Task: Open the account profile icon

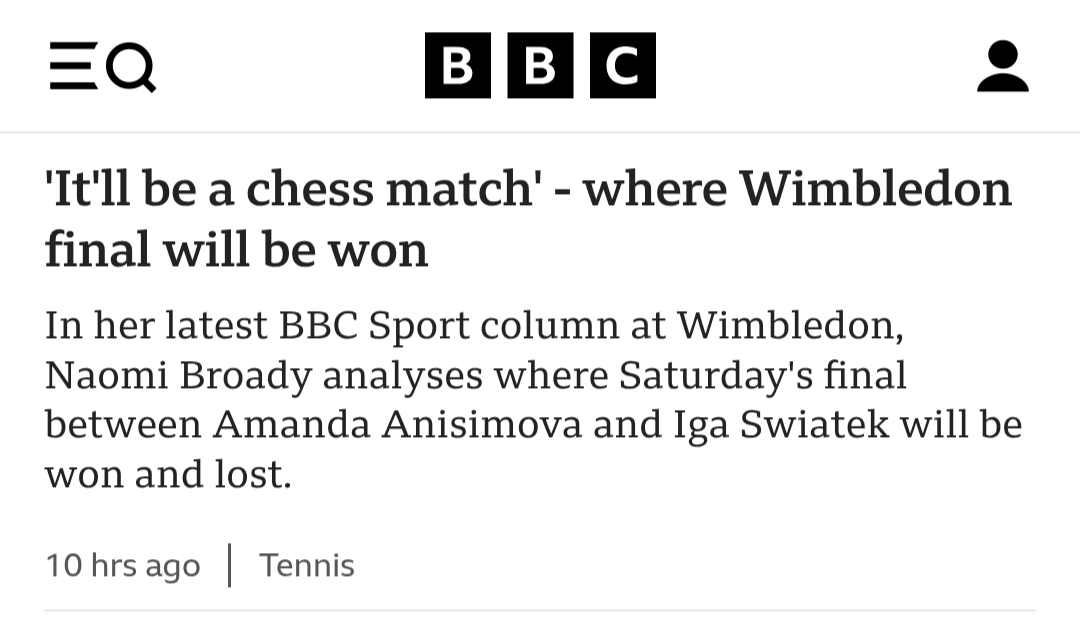Action: click(x=1002, y=66)
